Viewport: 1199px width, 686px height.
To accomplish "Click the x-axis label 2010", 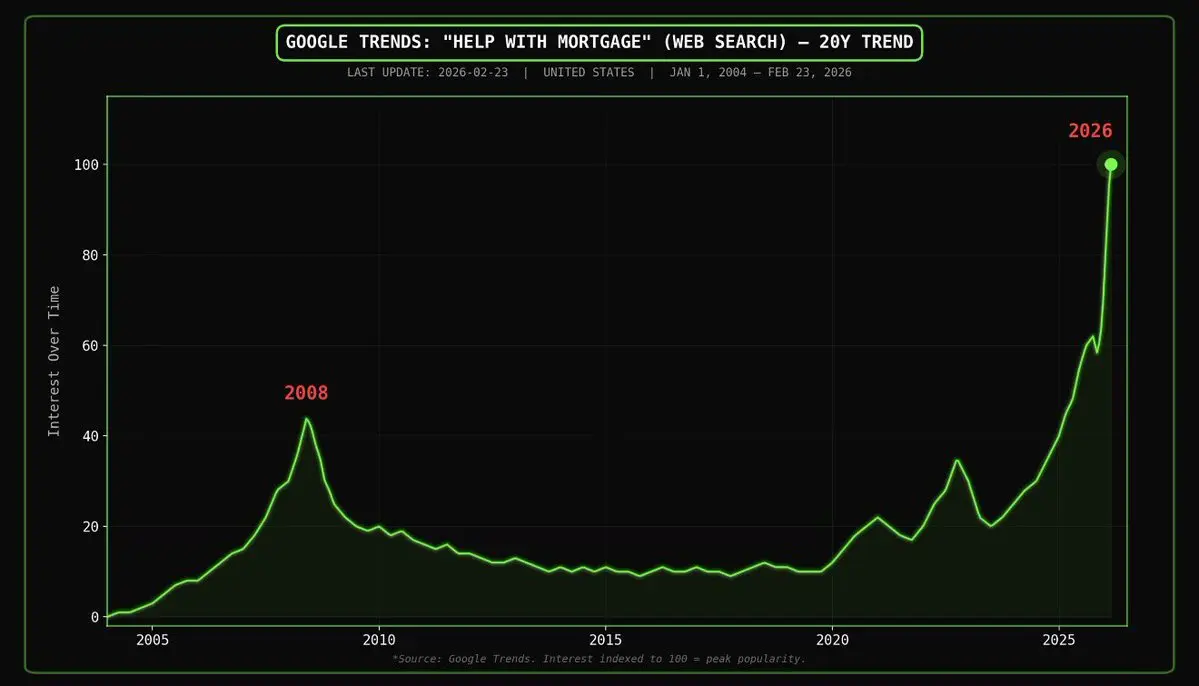I will pyautogui.click(x=379, y=640).
